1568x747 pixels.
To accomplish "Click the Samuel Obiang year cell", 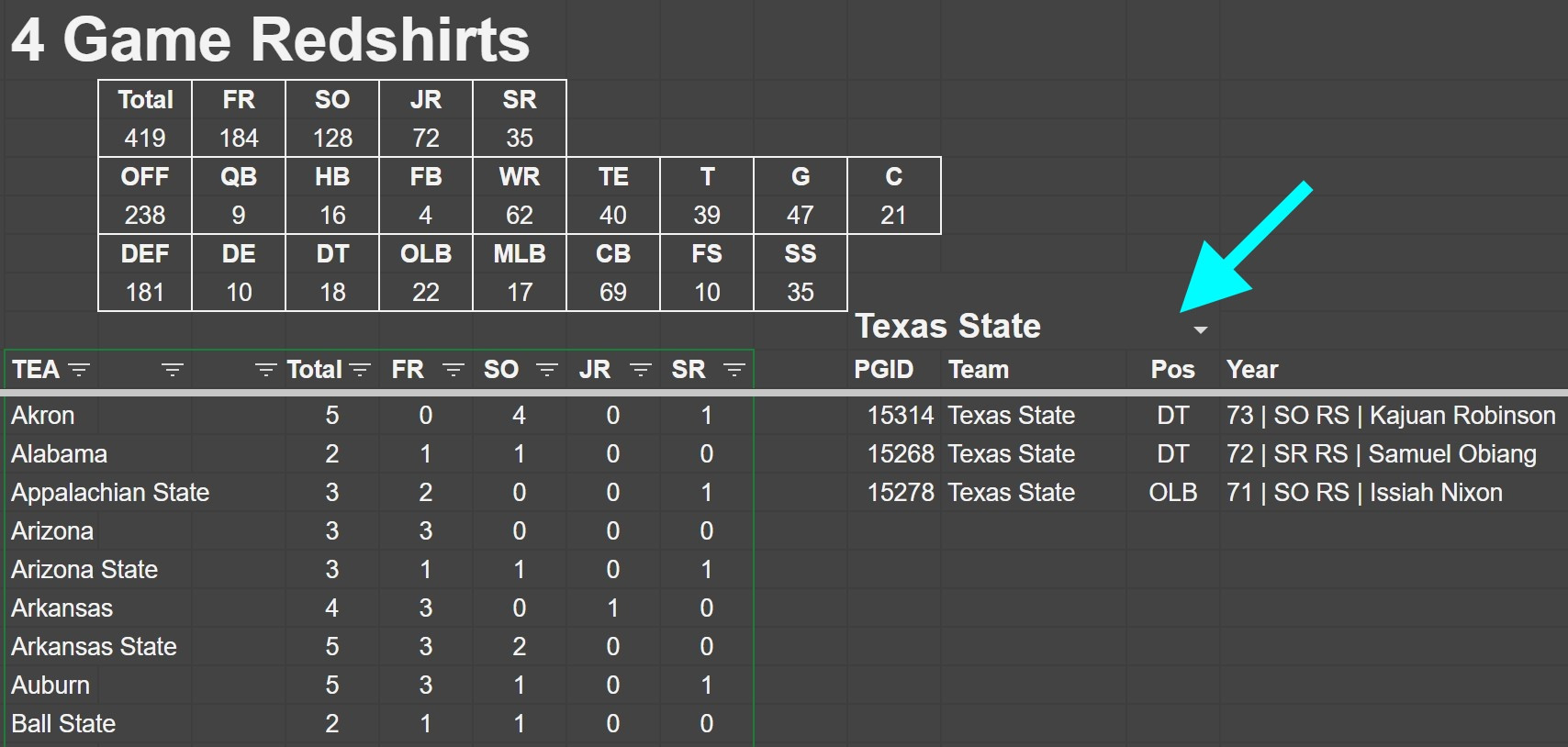I will [x=1381, y=454].
